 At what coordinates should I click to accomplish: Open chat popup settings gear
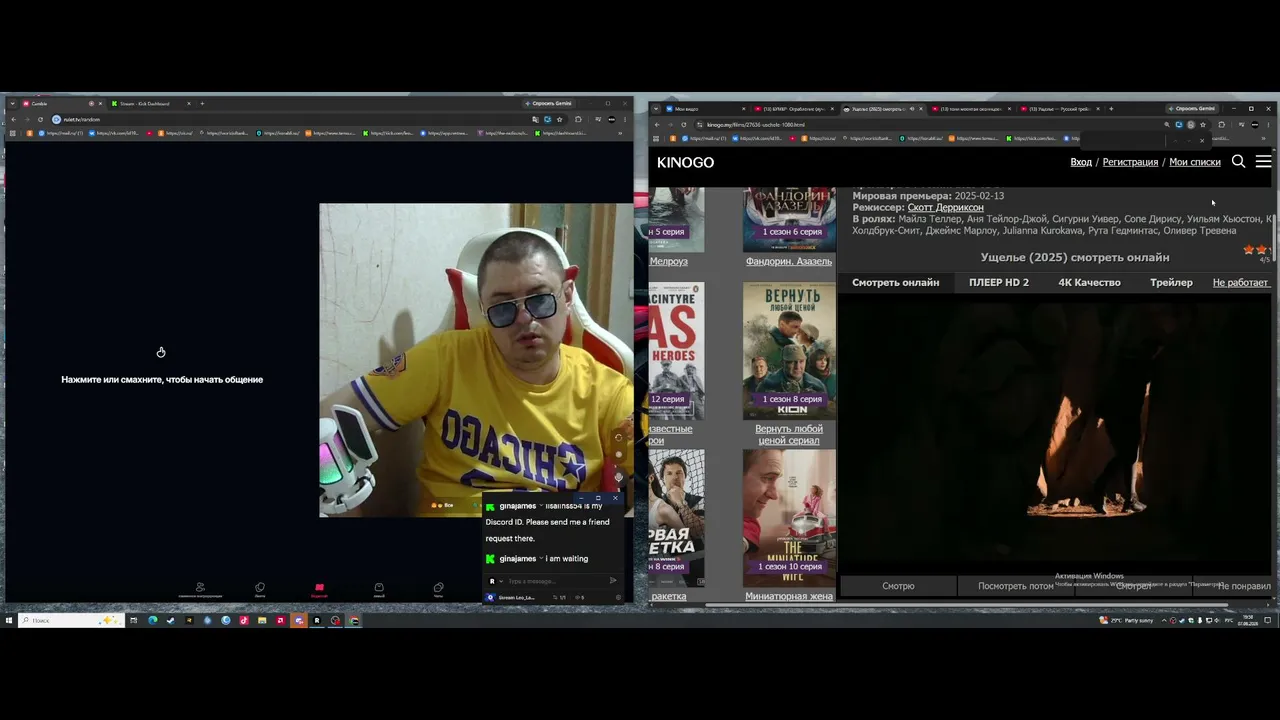[x=619, y=598]
